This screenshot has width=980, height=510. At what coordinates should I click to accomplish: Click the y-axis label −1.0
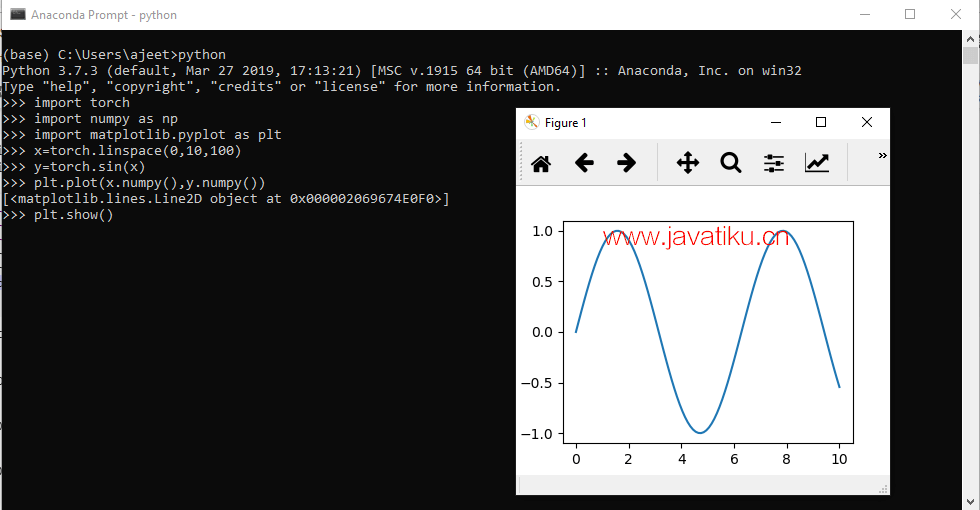[538, 434]
